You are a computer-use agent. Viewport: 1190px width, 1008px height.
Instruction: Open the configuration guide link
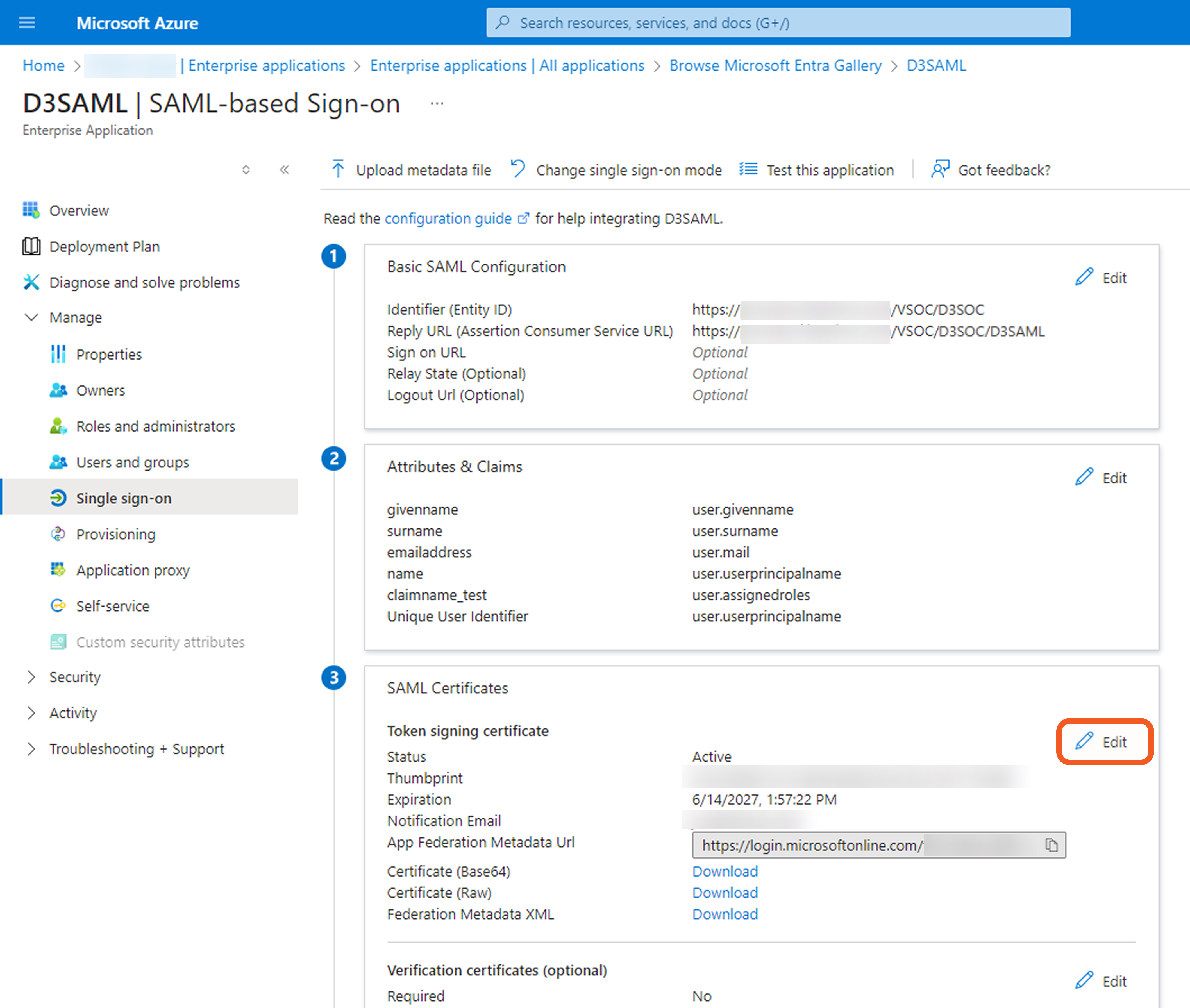tap(448, 218)
